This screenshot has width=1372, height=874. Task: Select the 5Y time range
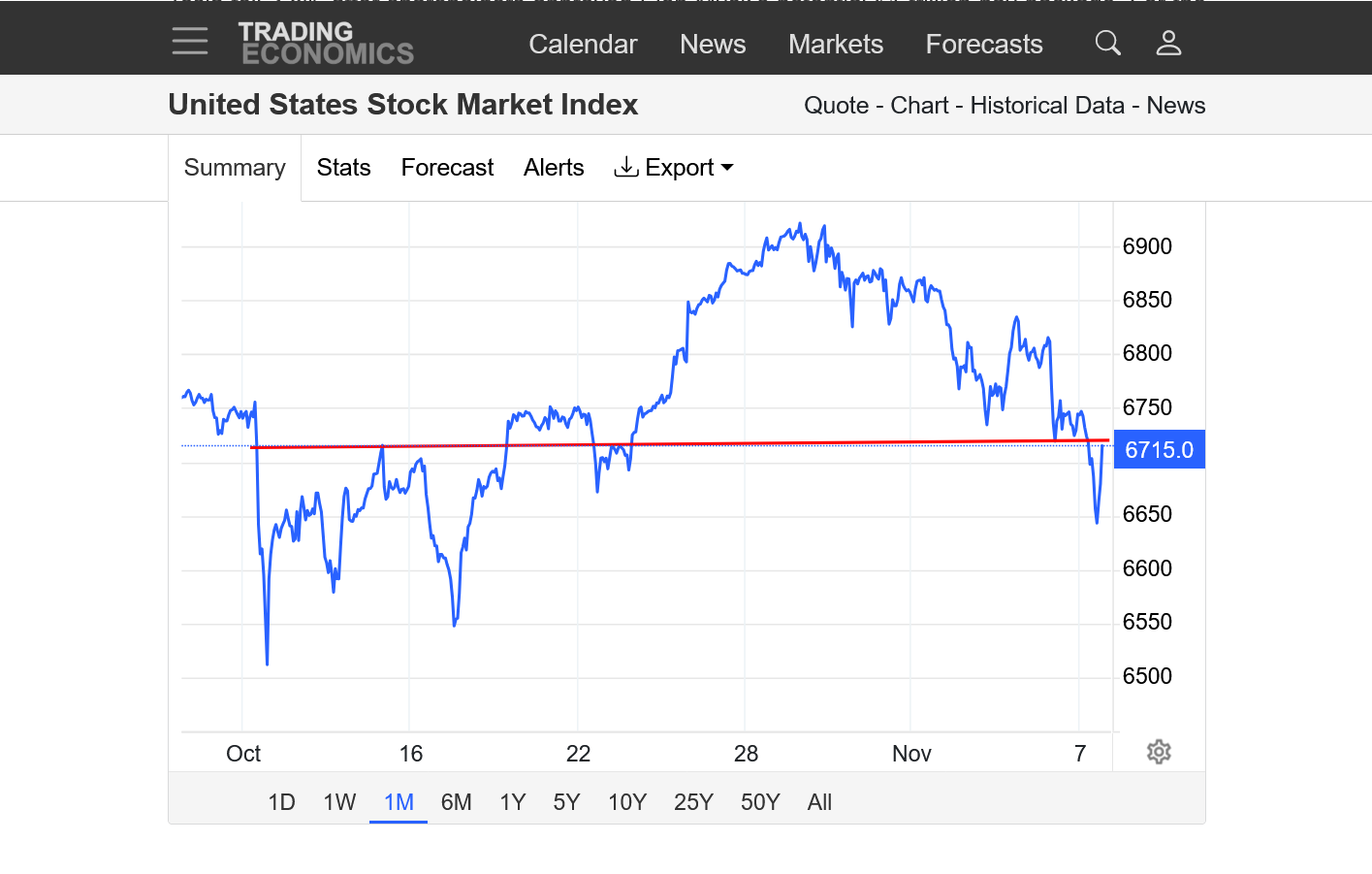[x=566, y=802]
